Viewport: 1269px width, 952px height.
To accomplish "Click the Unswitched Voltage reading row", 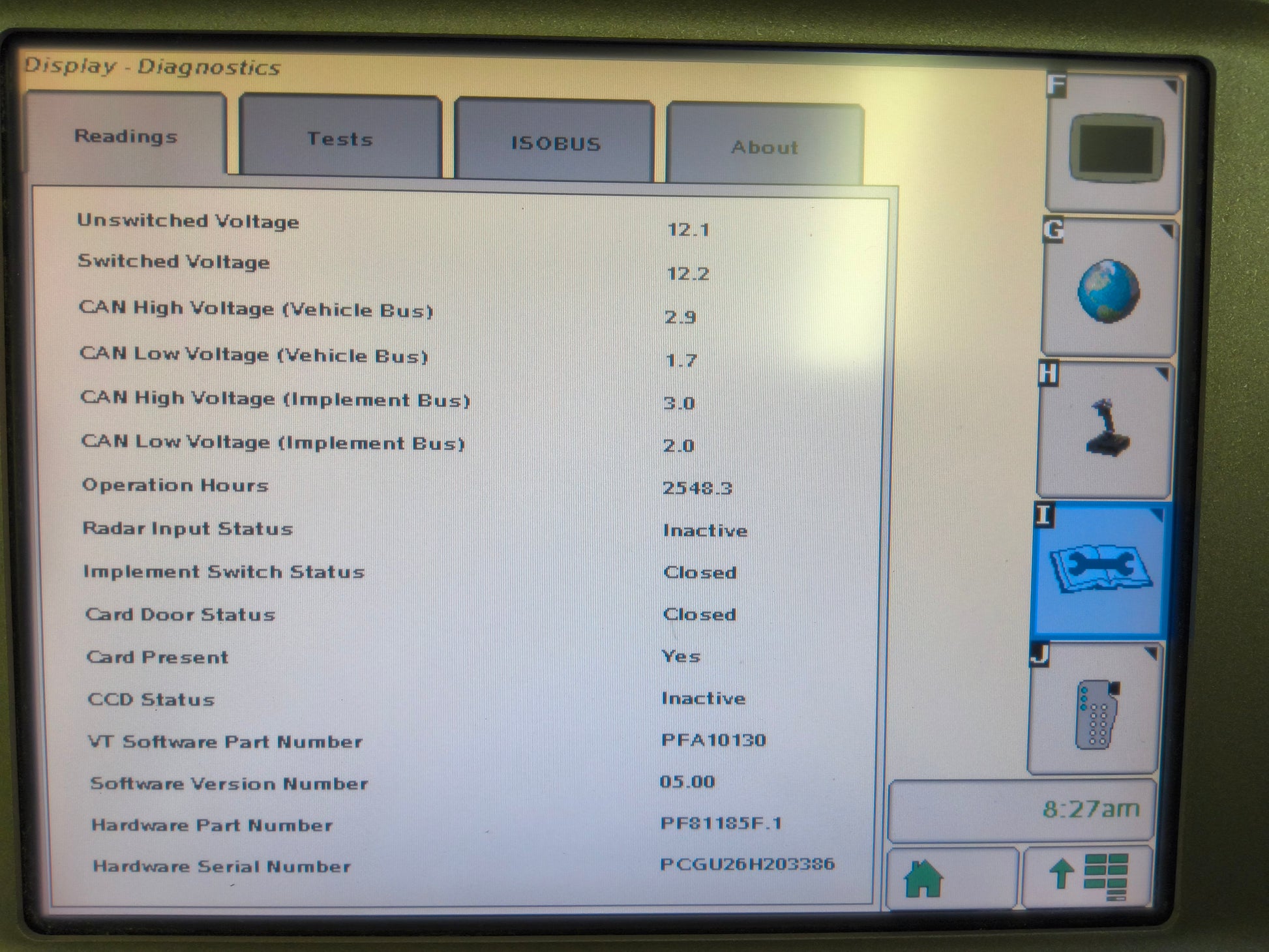I will pyautogui.click(x=188, y=221).
